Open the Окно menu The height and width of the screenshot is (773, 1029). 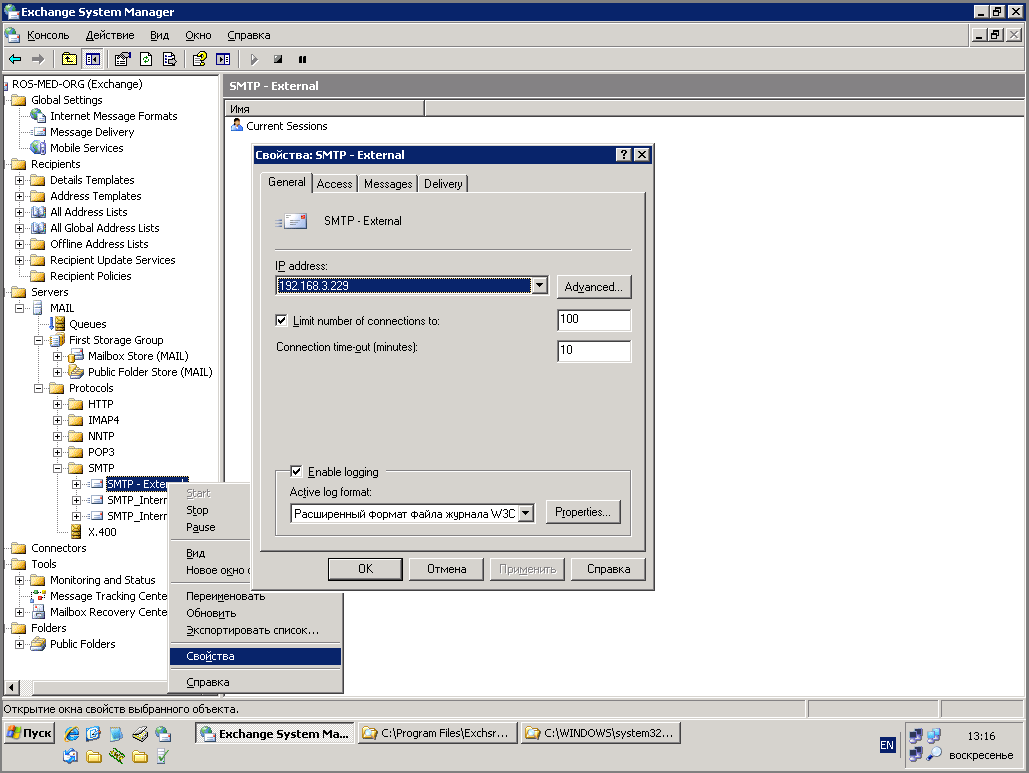pos(198,35)
